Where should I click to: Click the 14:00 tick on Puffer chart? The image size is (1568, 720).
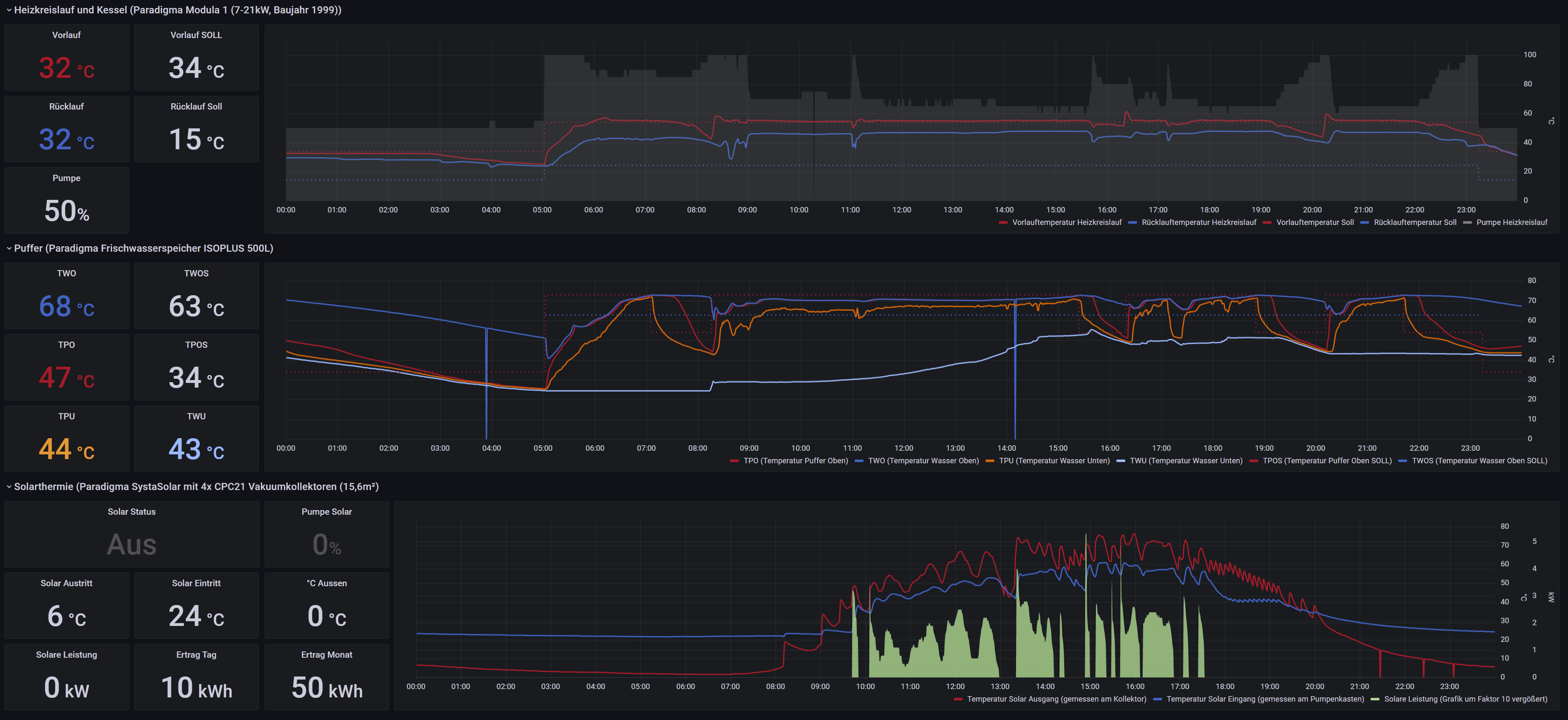[1007, 448]
